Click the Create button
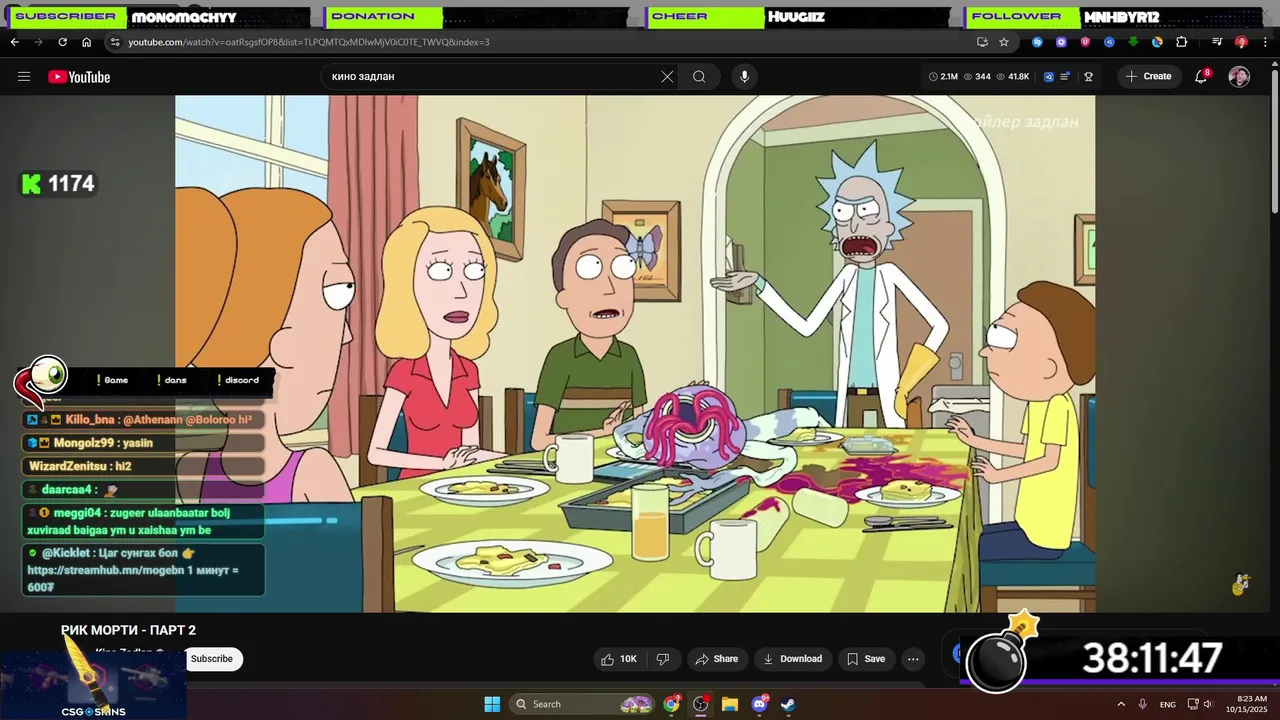 click(1148, 76)
